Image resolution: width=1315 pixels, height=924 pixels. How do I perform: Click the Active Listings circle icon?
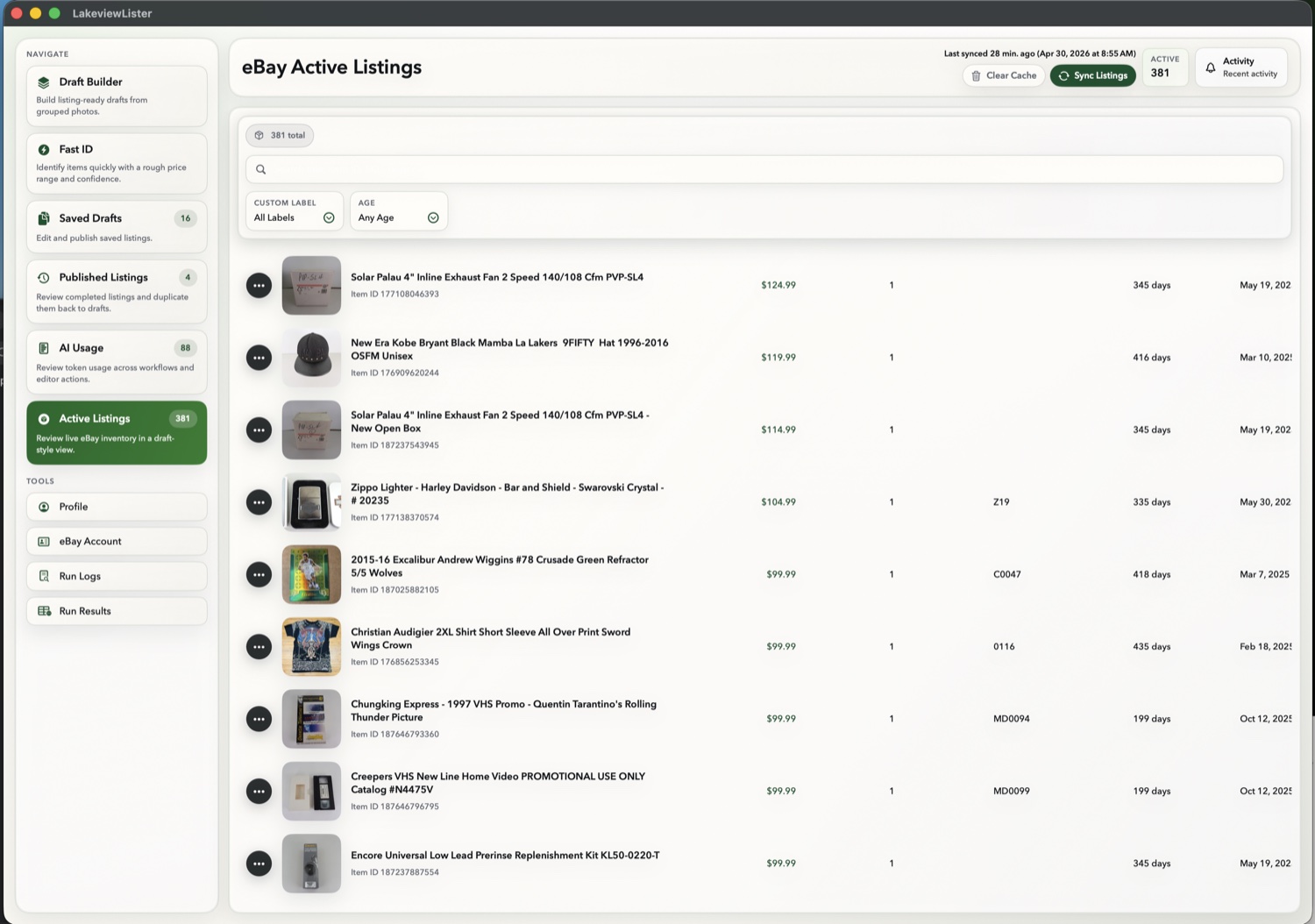click(44, 419)
